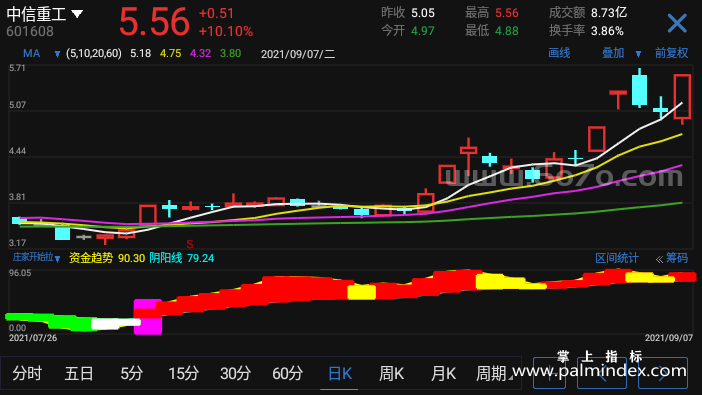Click the Y-axis label 3.17

pos(17,243)
